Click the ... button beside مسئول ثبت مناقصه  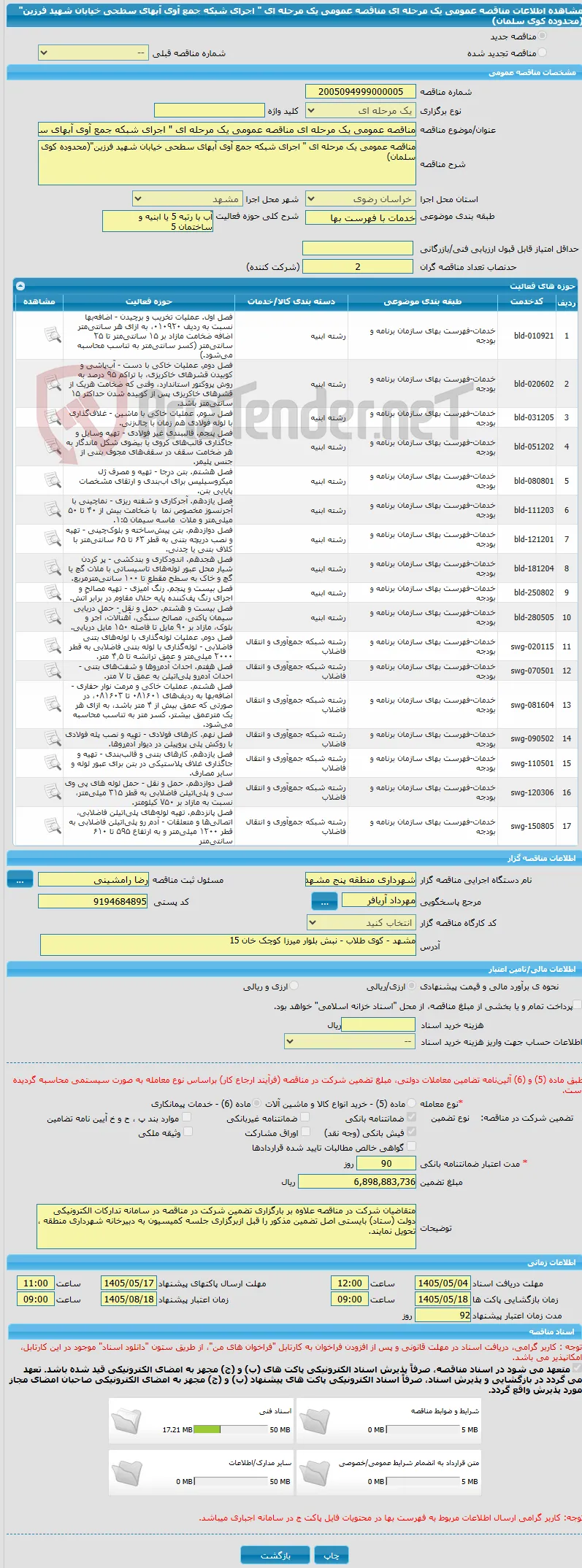tap(20, 880)
